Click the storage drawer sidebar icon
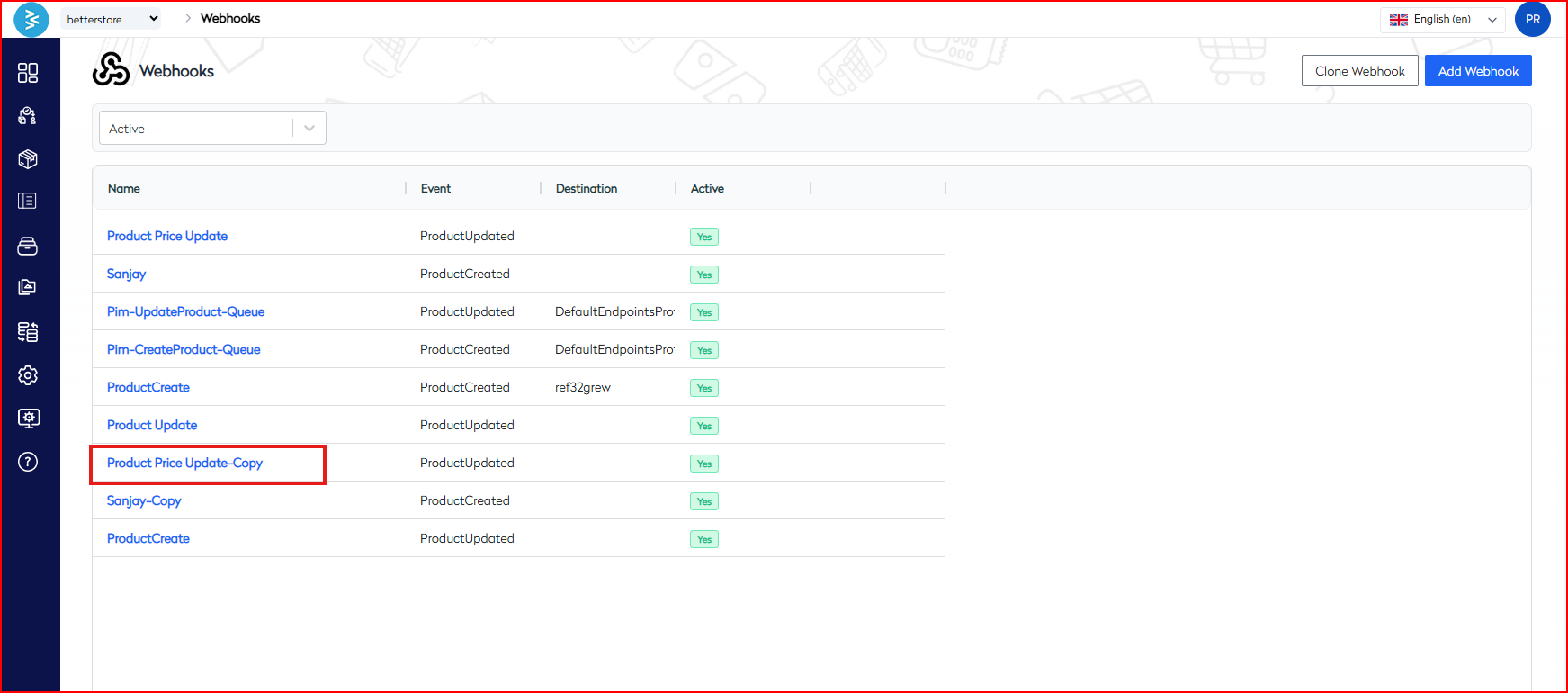The width and height of the screenshot is (1568, 693). pos(28,246)
